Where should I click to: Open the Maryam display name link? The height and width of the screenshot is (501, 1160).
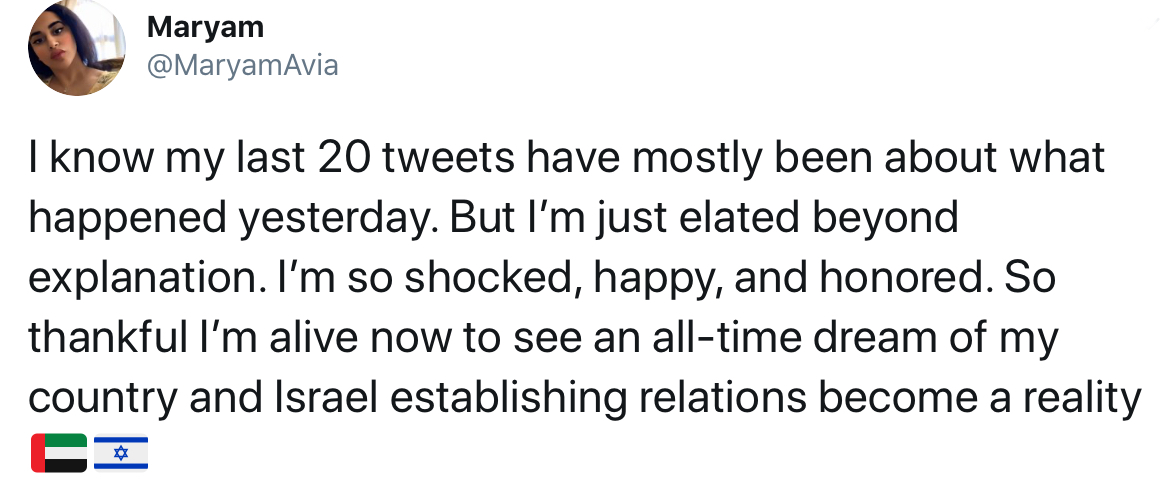[x=205, y=28]
